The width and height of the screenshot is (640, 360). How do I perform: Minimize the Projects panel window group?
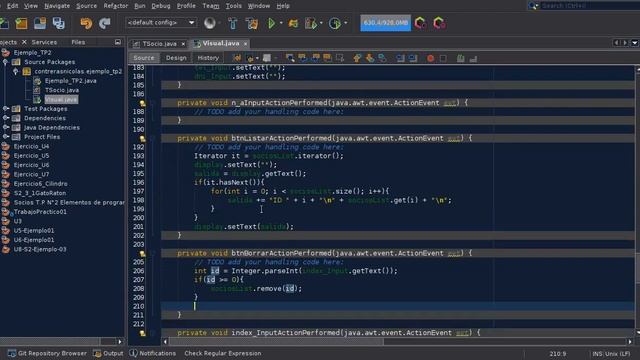pyautogui.click(x=118, y=42)
